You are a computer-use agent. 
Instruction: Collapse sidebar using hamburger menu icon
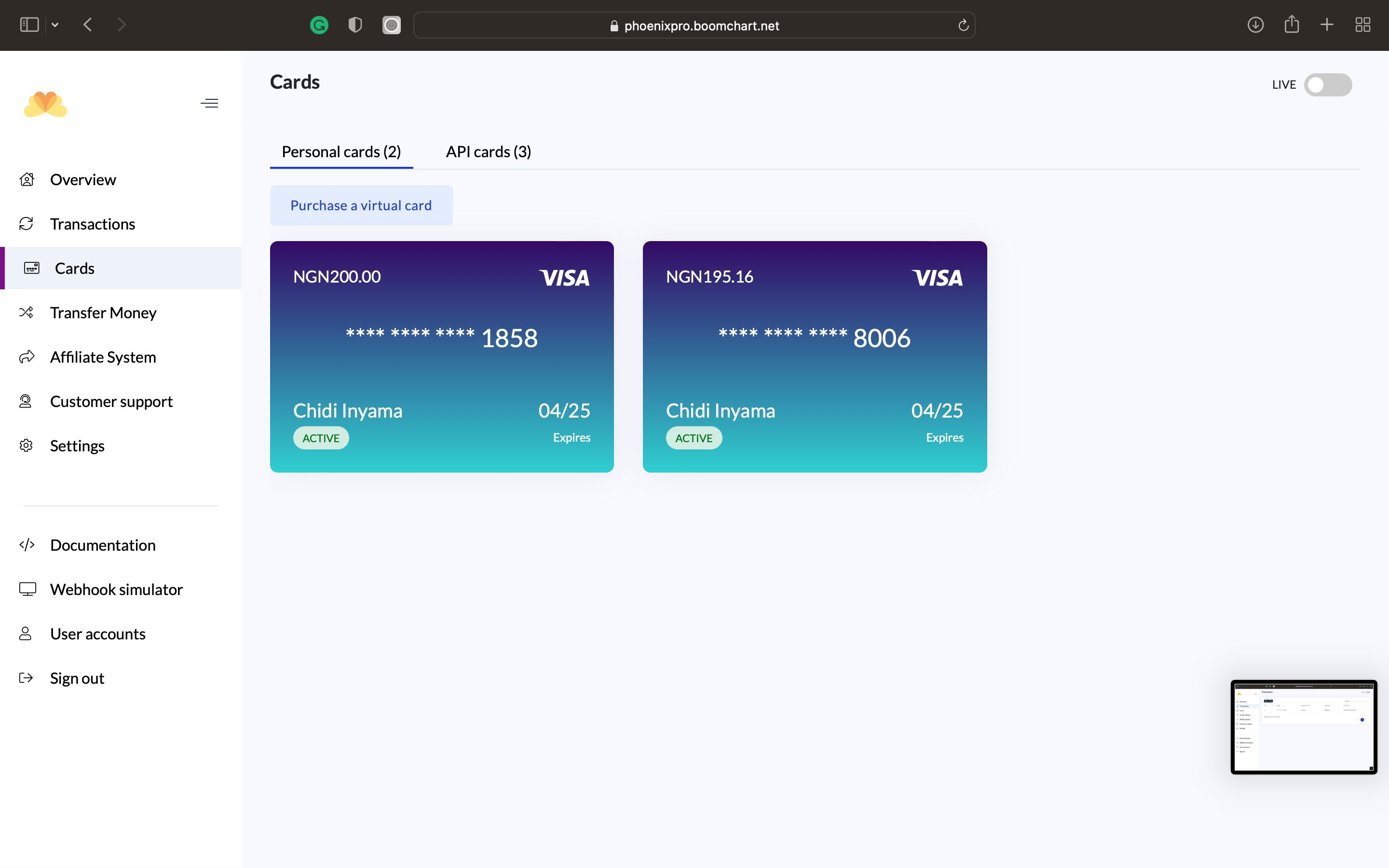[209, 103]
